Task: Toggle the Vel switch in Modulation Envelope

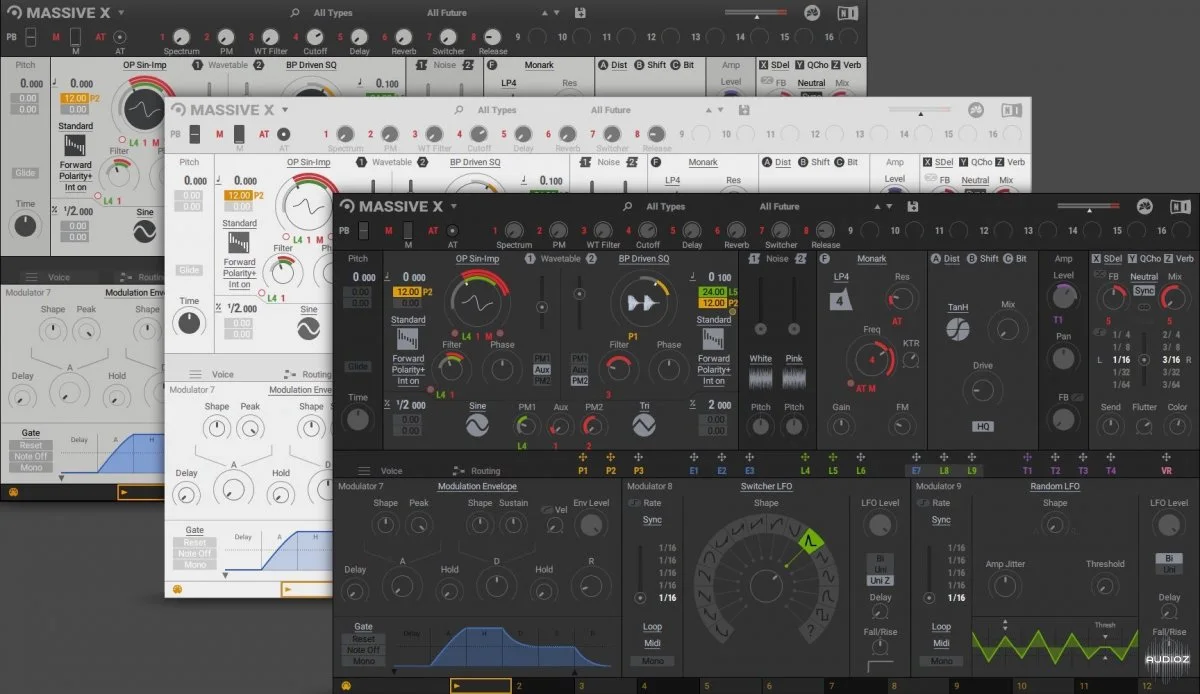Action: [547, 510]
